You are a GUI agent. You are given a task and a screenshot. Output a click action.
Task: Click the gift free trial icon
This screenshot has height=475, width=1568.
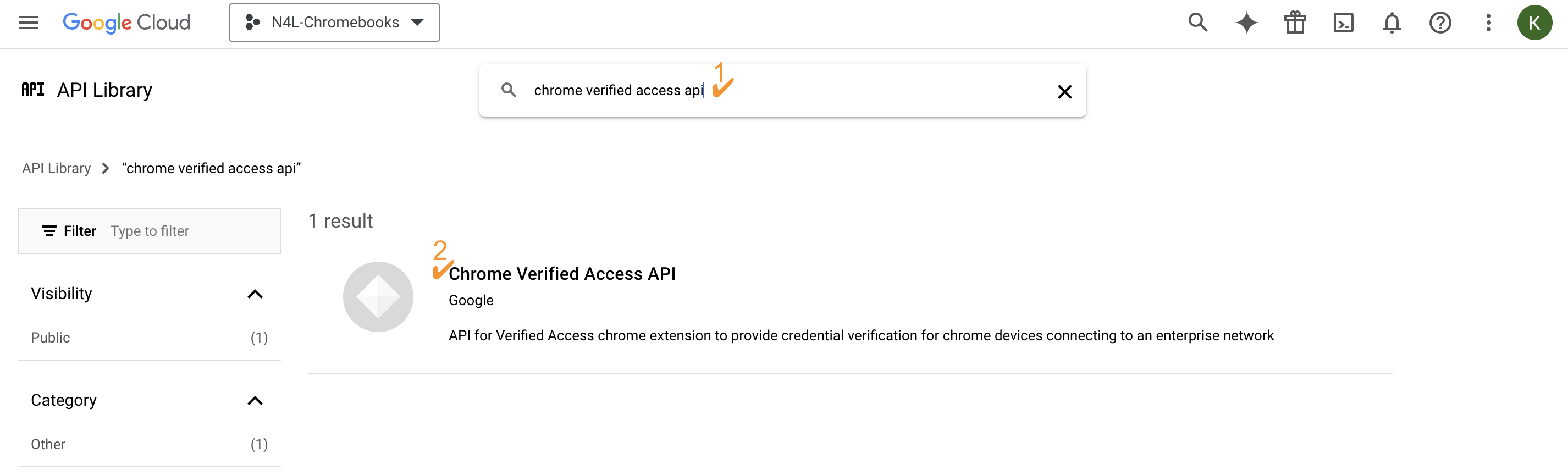click(1295, 23)
